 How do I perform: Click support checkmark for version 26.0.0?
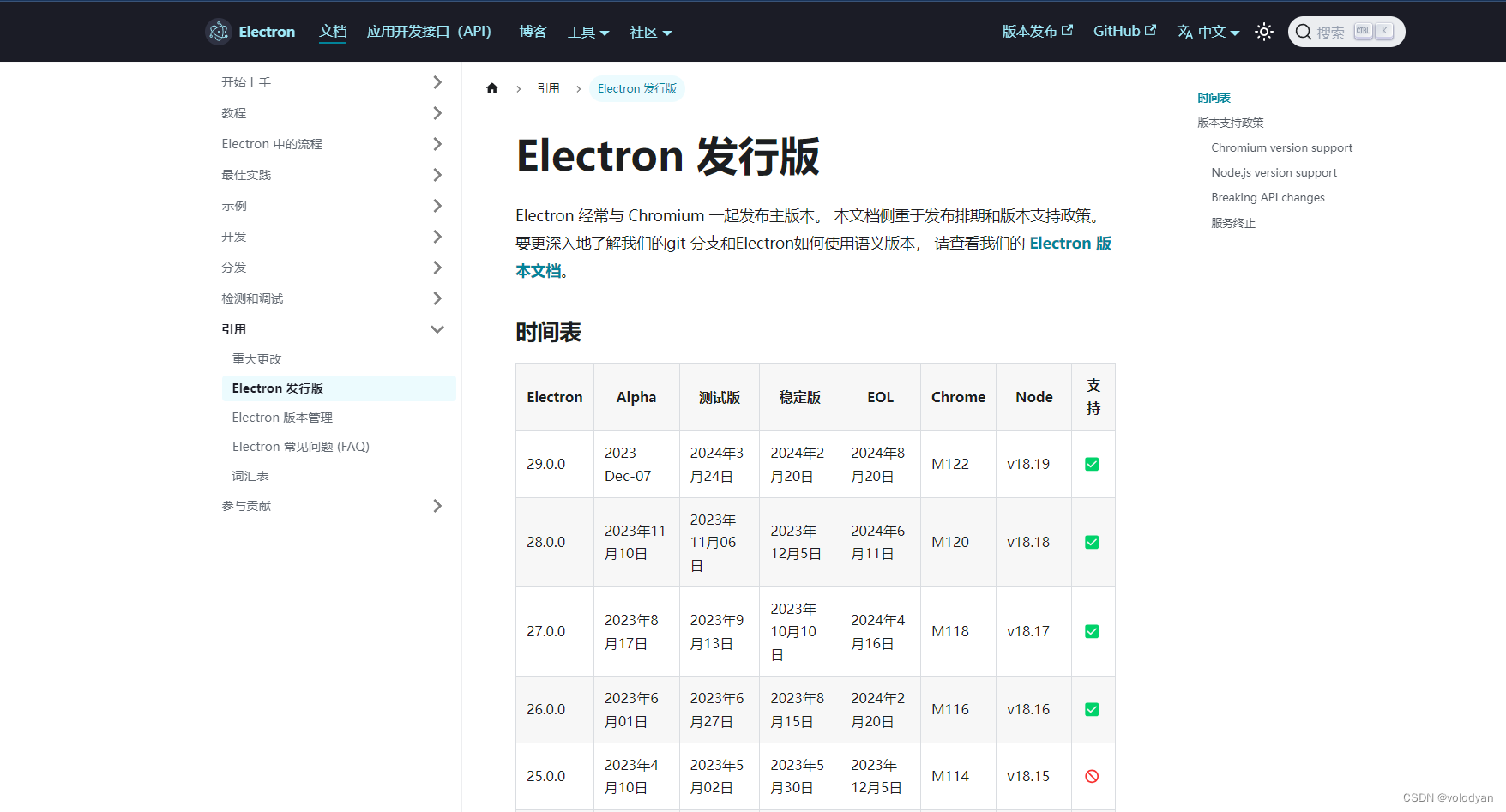[1092, 709]
